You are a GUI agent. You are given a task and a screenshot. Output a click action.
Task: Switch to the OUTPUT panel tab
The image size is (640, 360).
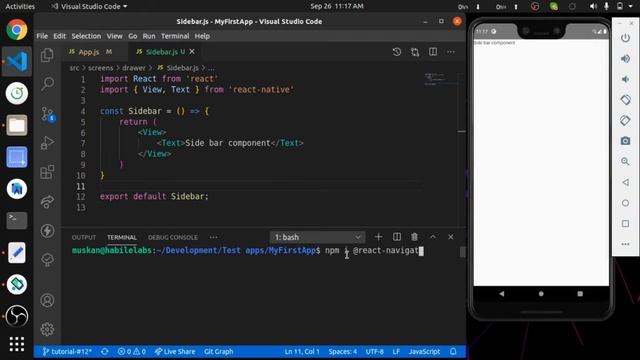click(84, 237)
